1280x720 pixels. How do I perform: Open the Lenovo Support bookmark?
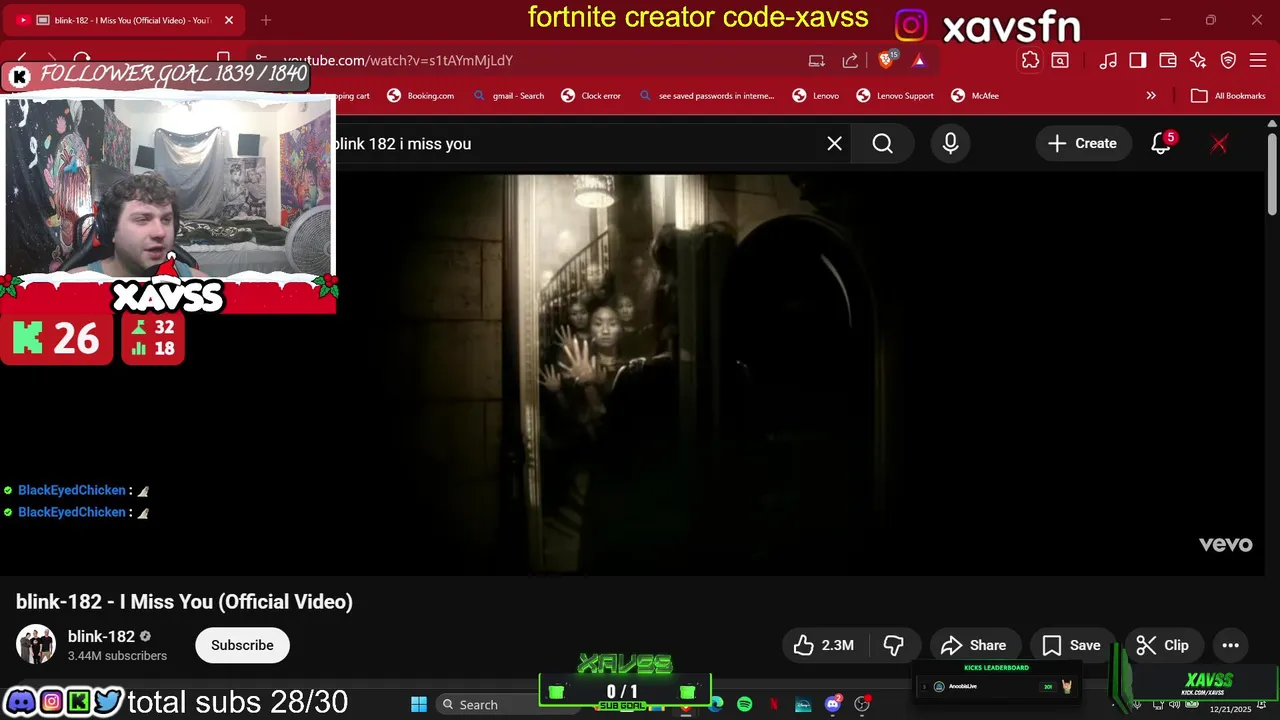[x=895, y=96]
